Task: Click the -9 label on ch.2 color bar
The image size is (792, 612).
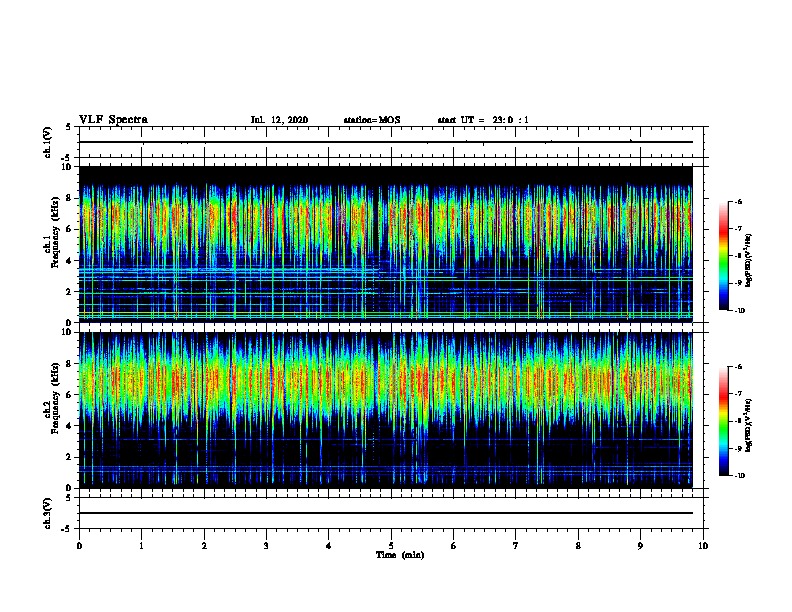Action: 738,448
